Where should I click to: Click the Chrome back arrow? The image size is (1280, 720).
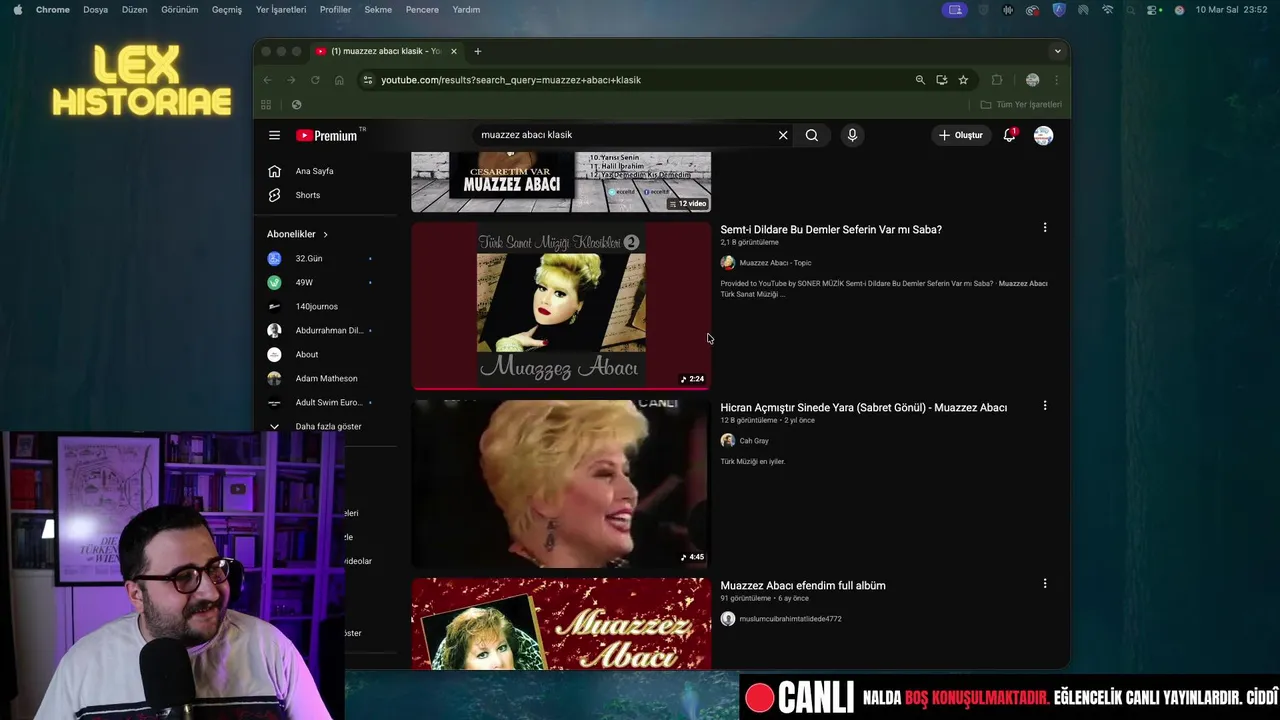coord(267,80)
